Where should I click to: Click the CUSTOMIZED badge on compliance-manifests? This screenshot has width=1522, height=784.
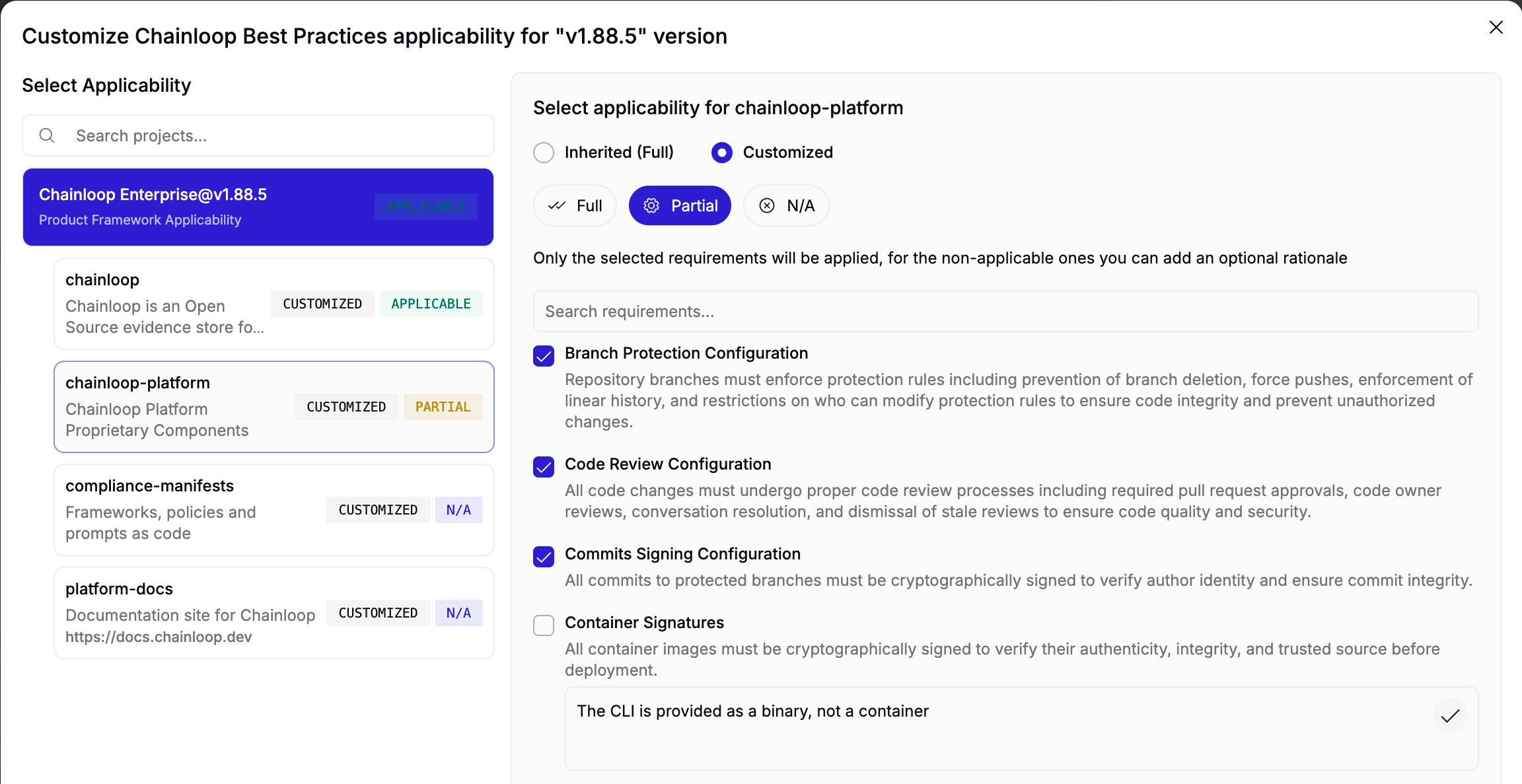point(378,510)
